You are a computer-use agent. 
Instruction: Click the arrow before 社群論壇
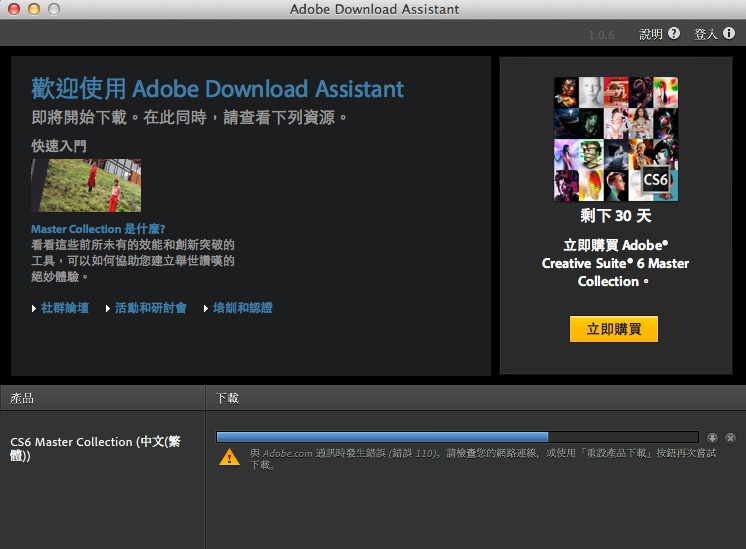point(34,308)
